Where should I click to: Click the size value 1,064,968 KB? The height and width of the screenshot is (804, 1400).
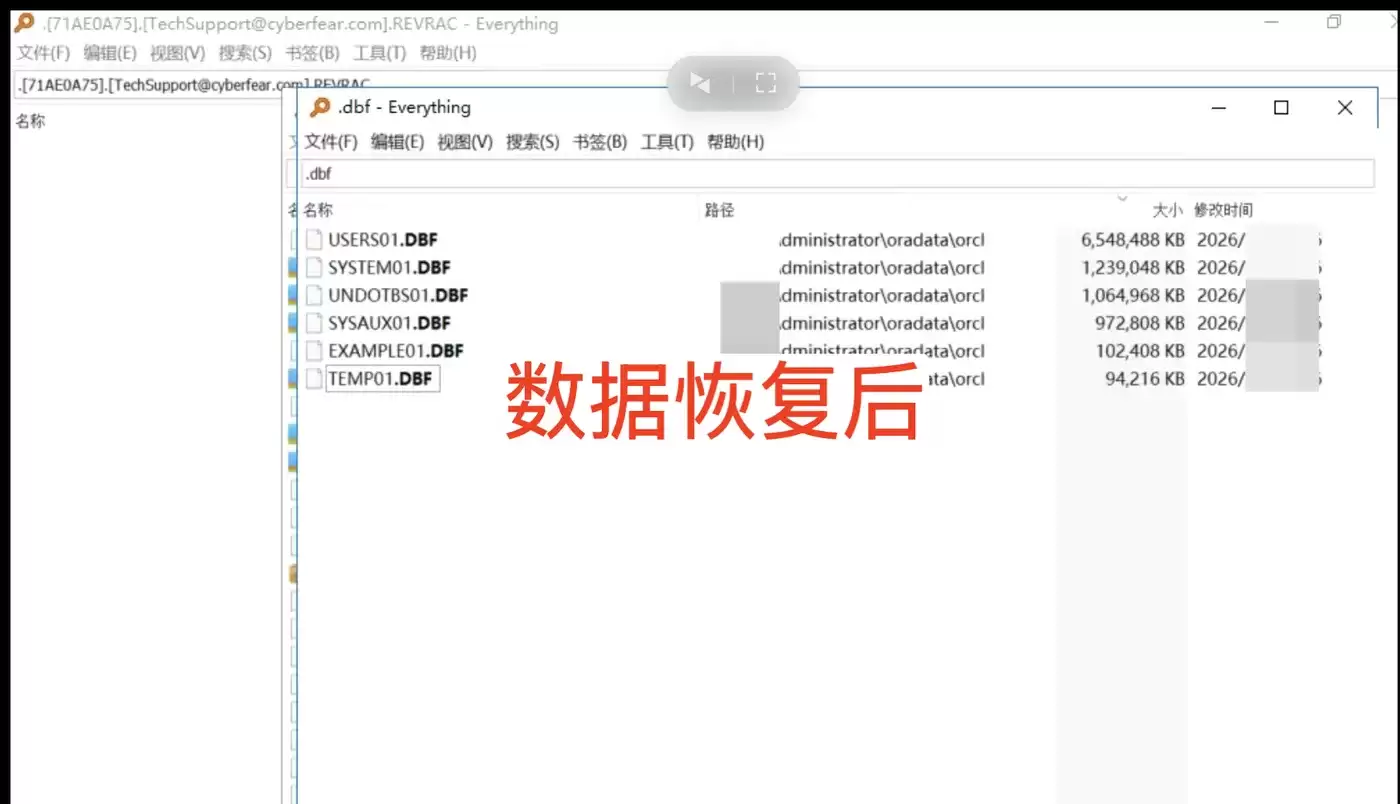pos(1133,296)
